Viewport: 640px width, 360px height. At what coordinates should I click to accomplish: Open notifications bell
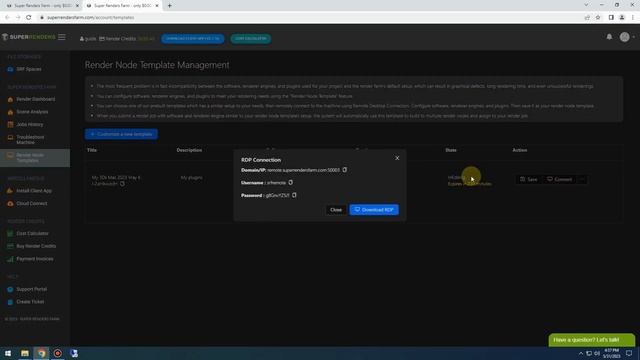click(x=609, y=37)
